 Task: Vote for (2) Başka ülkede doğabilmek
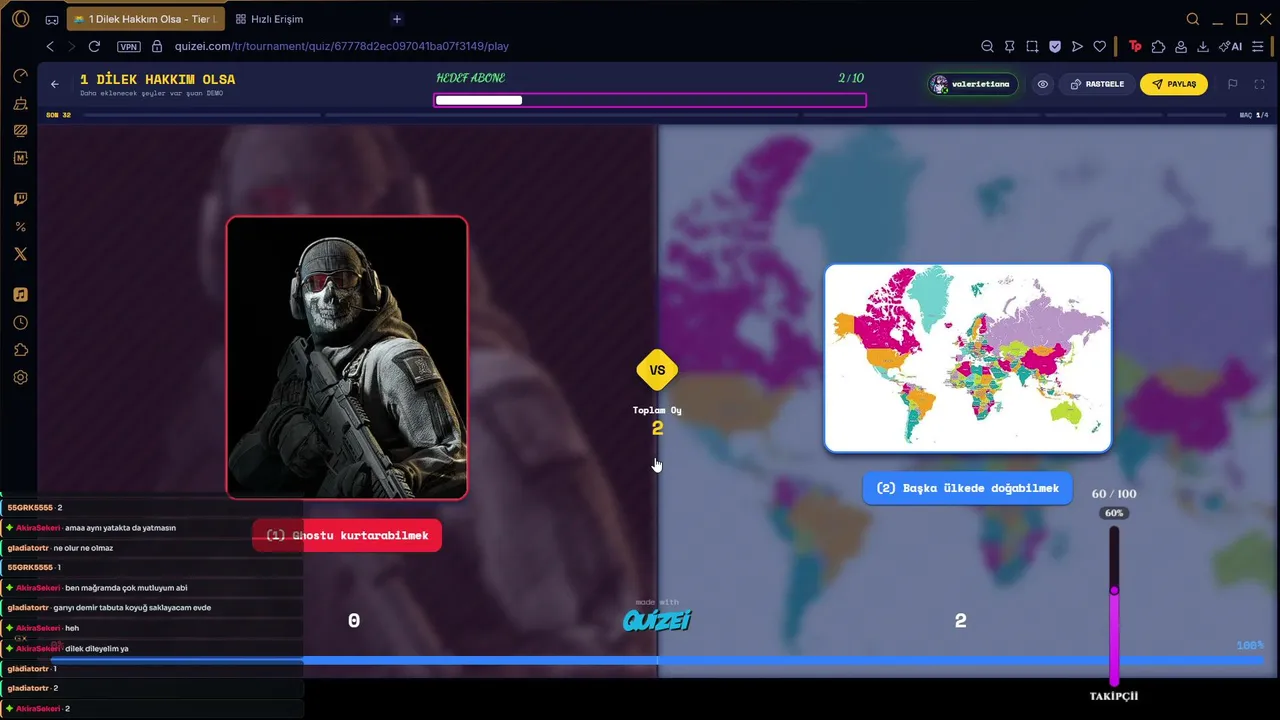click(x=967, y=488)
